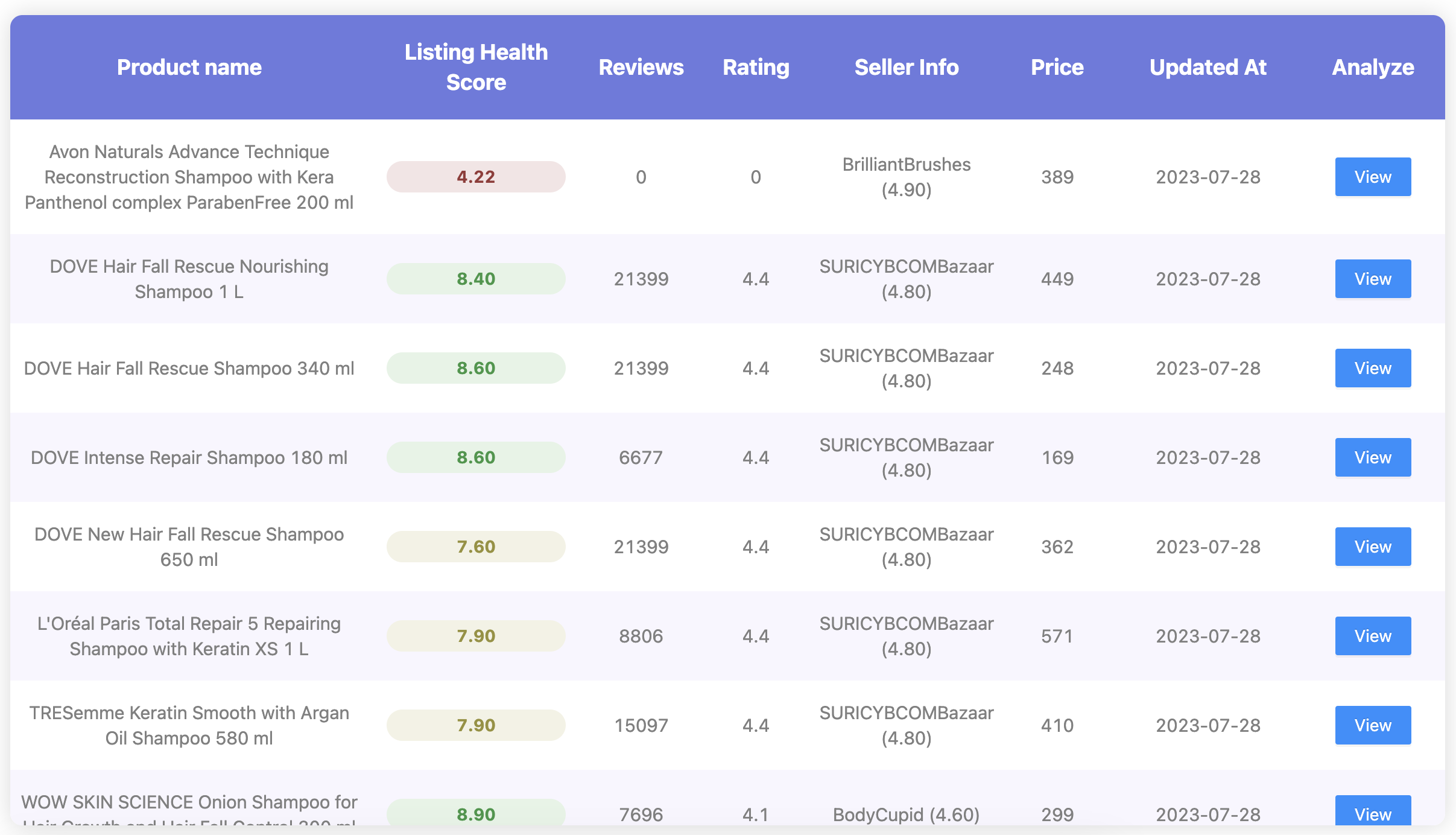The height and width of the screenshot is (835, 1456).
Task: Click the Updated At column header
Action: coord(1208,67)
